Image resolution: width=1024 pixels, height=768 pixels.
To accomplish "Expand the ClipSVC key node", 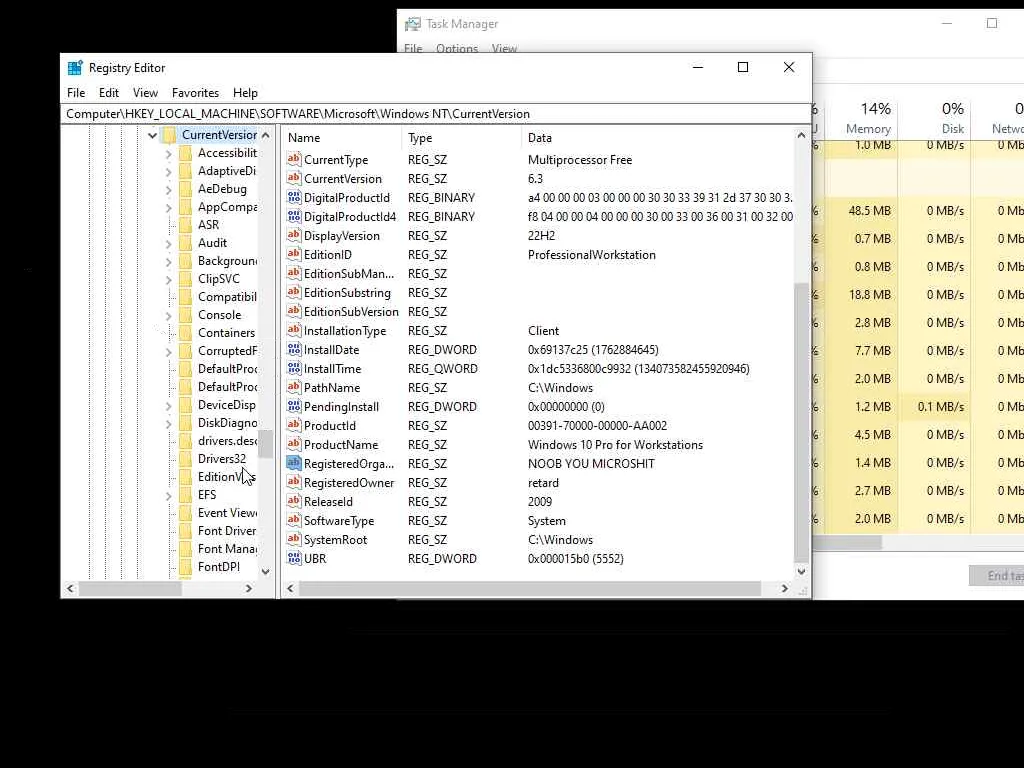I will [168, 280].
